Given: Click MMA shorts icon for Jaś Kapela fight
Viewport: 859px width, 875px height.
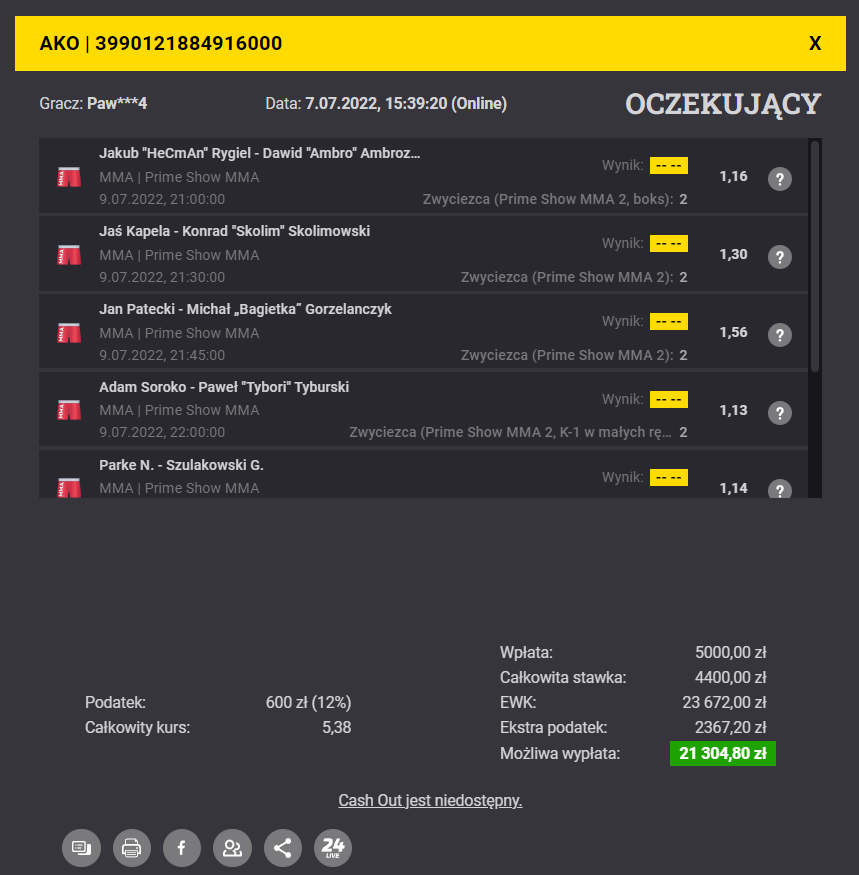Looking at the screenshot, I should [69, 255].
